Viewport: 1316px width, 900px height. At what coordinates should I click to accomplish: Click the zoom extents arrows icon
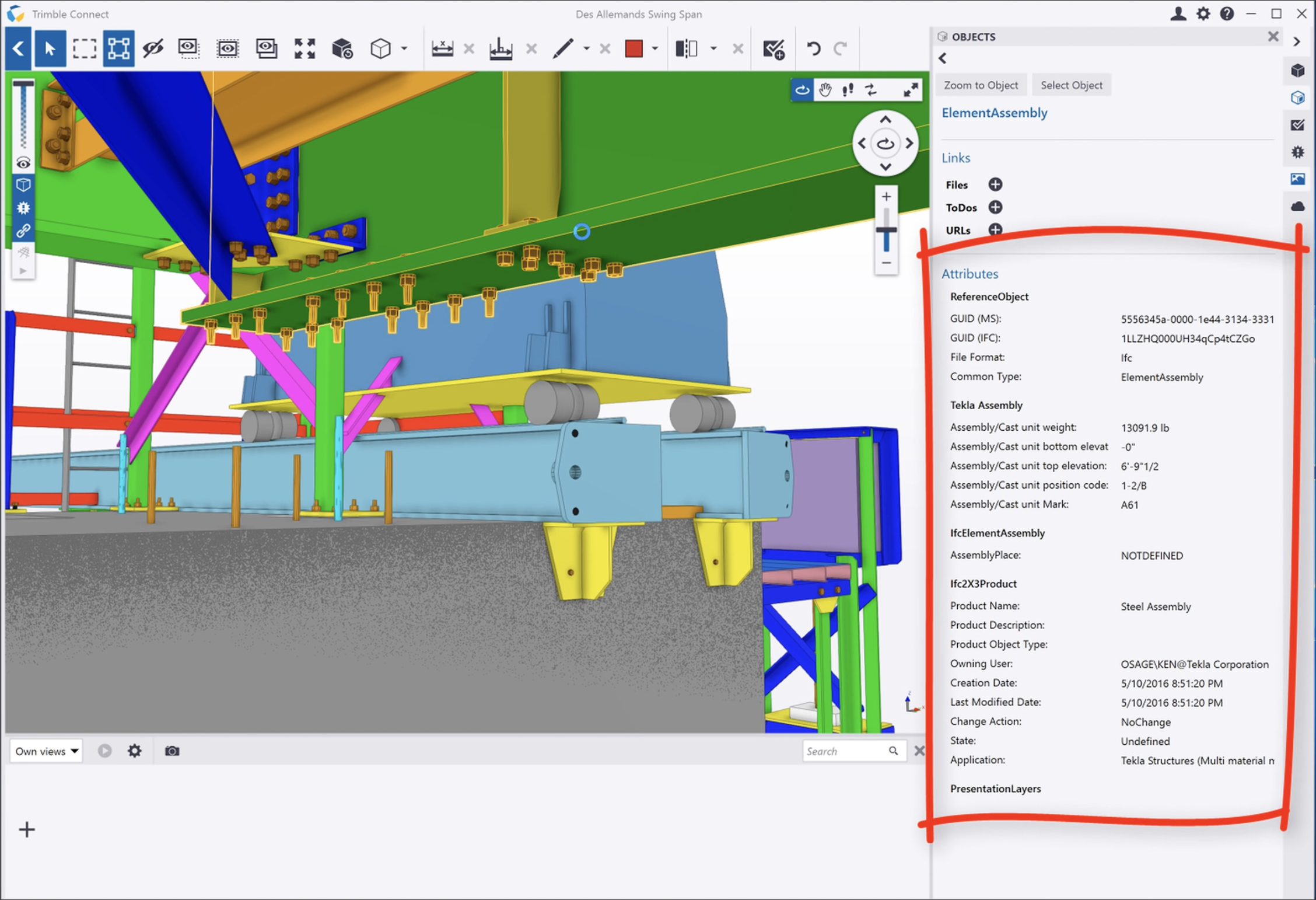pyautogui.click(x=304, y=48)
